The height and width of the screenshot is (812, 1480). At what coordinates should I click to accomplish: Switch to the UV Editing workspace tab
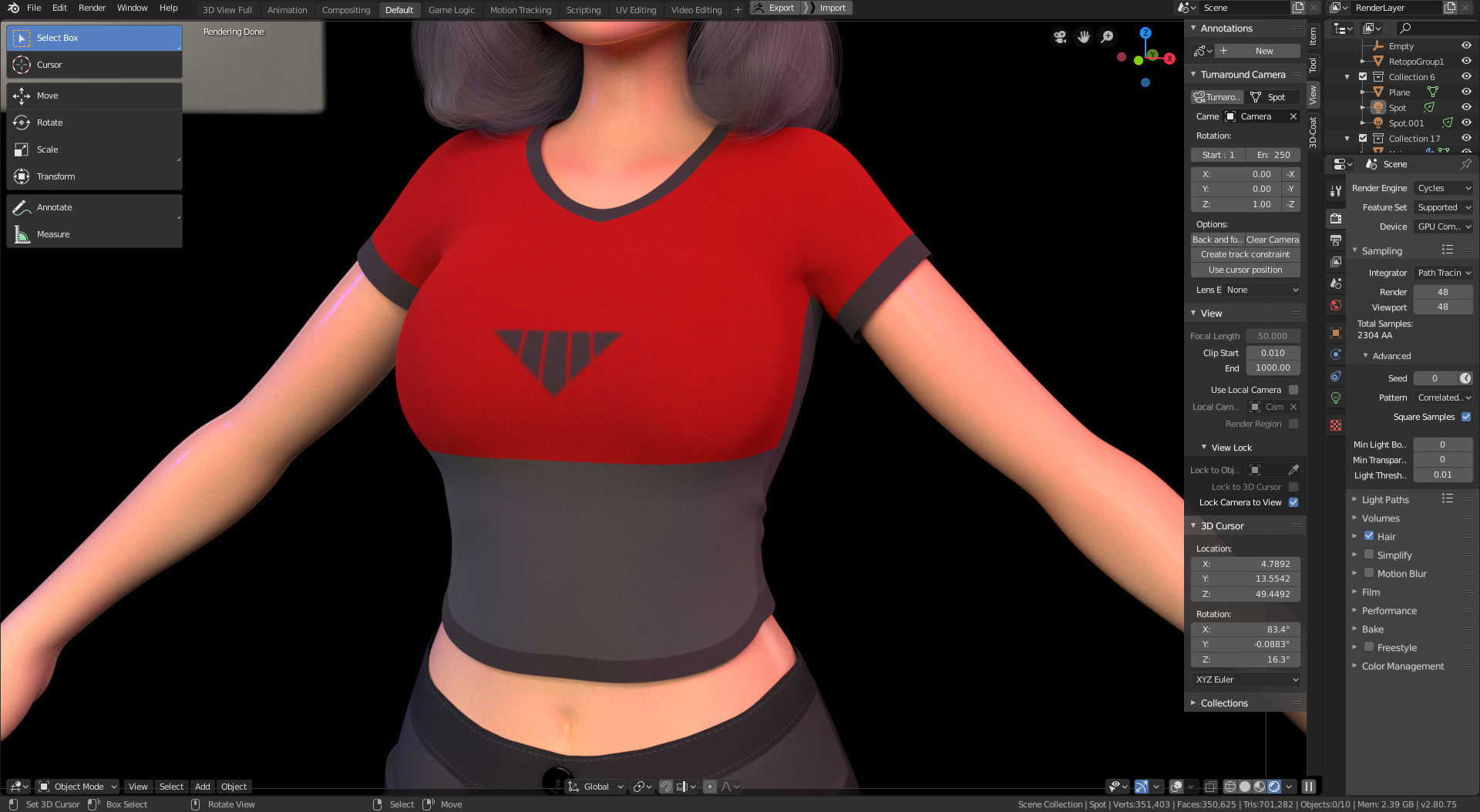click(636, 10)
